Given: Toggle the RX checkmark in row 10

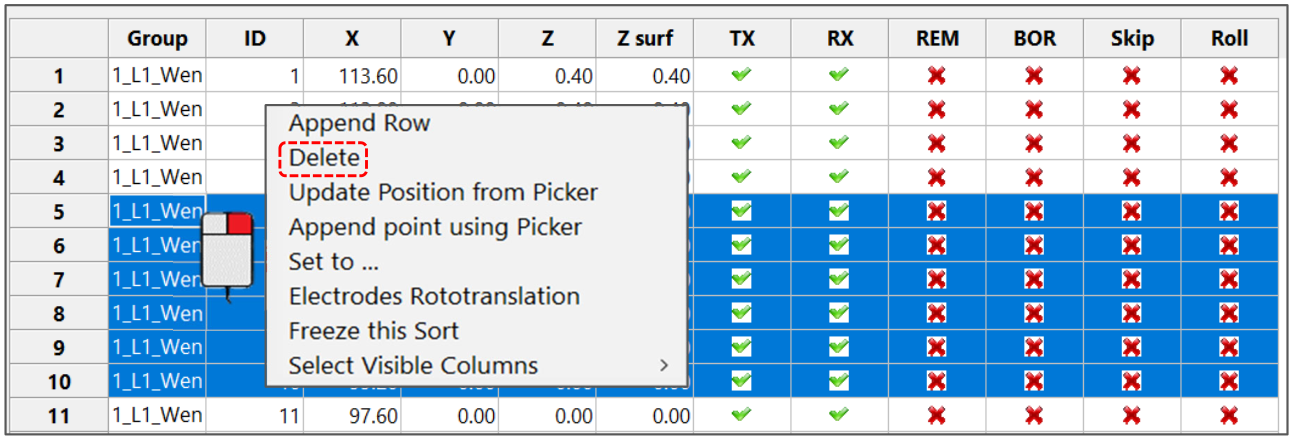Looking at the screenshot, I should (x=839, y=381).
